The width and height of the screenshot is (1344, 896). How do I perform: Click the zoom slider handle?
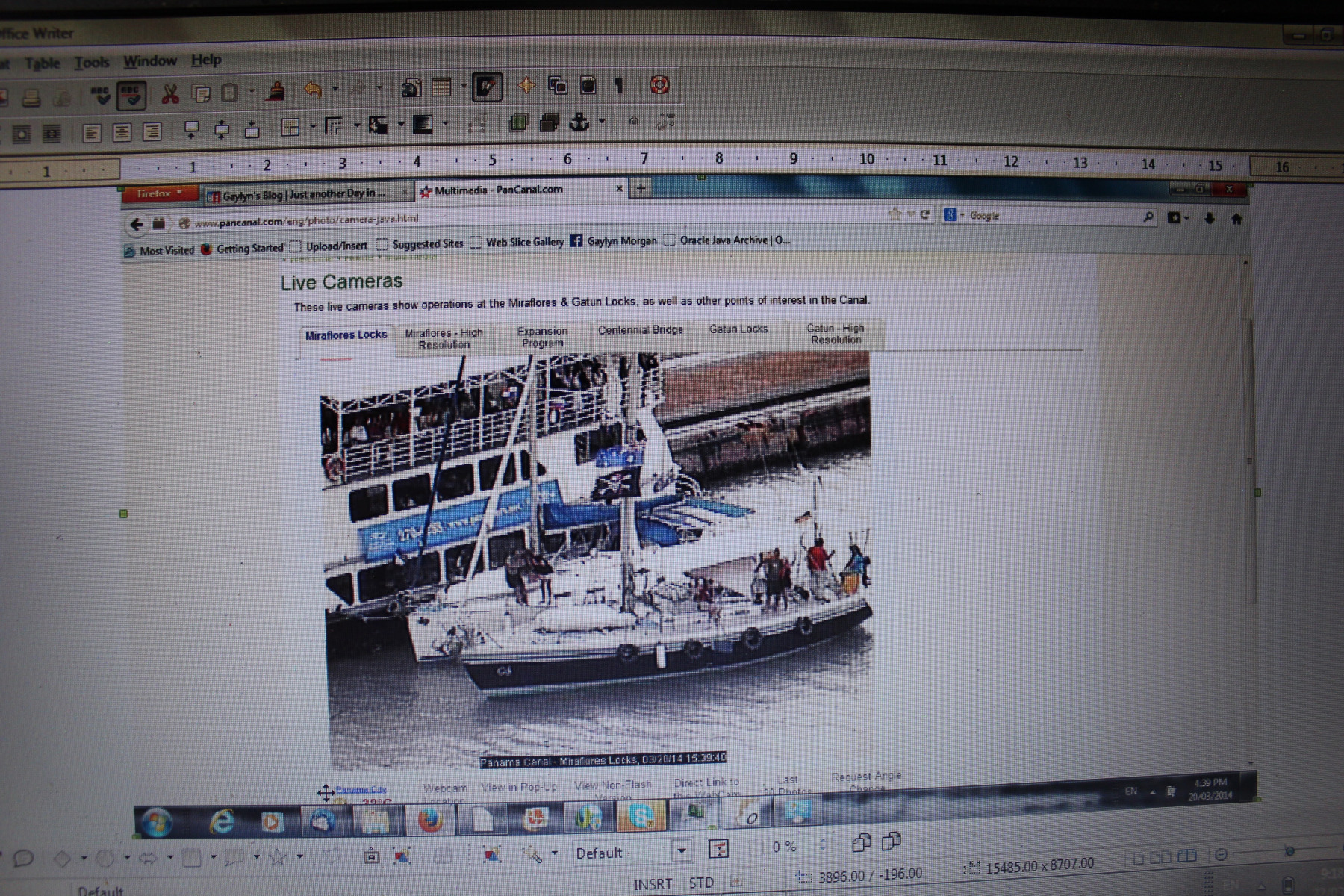pyautogui.click(x=1289, y=851)
